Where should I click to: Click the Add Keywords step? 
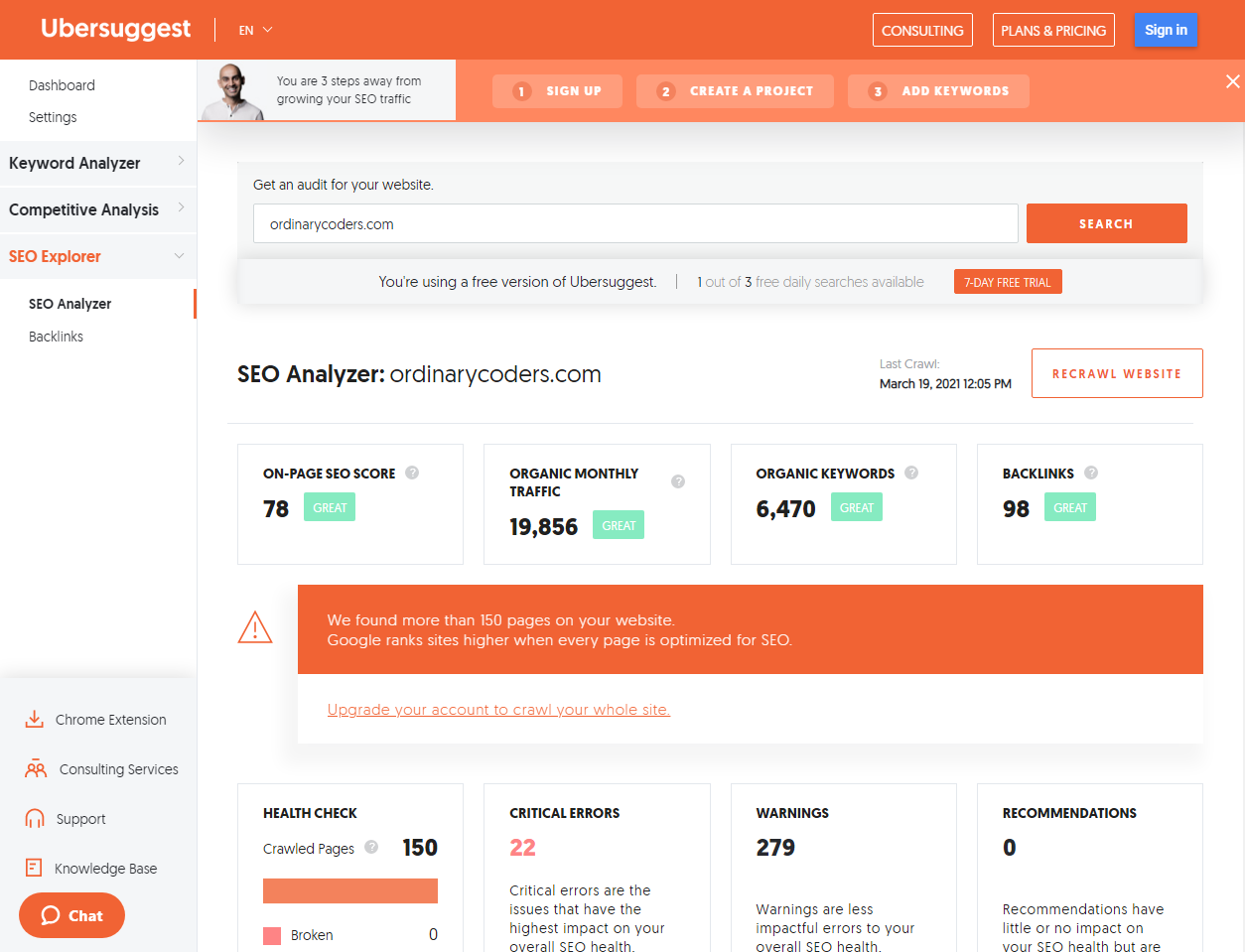[x=938, y=91]
